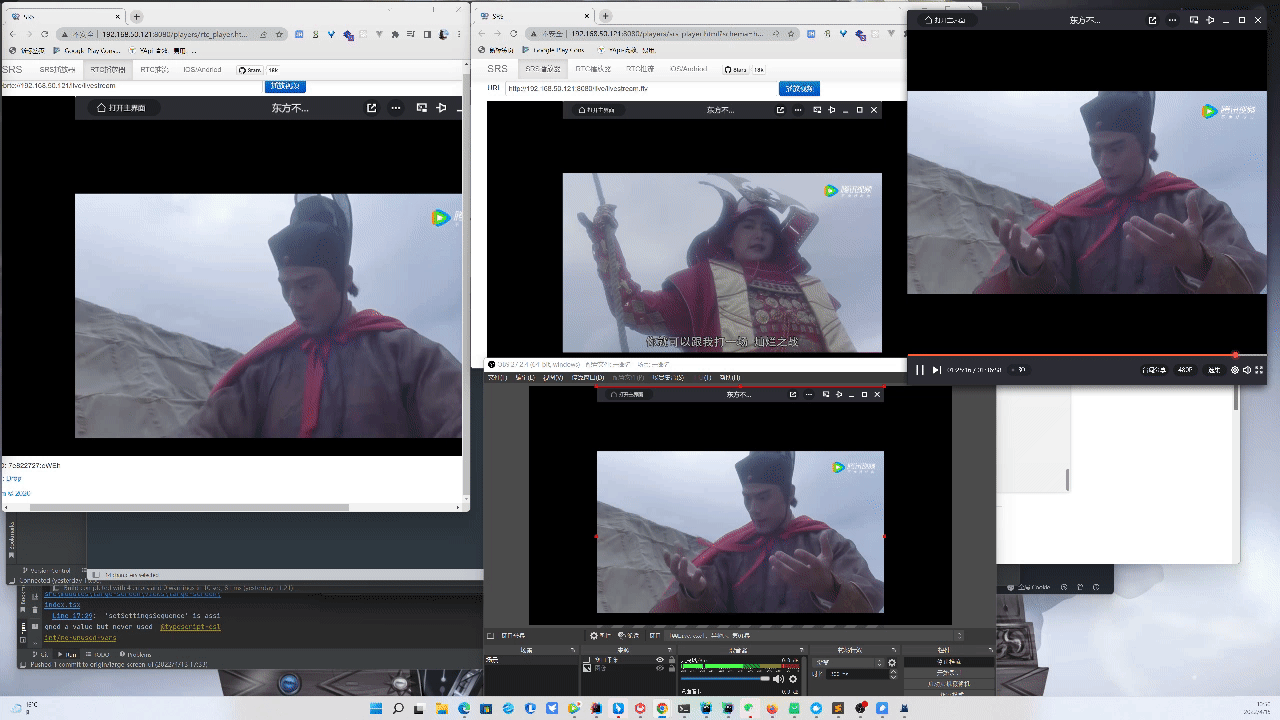The image size is (1280, 720).
Task: Mute the video player's volume
Action: (1247, 370)
